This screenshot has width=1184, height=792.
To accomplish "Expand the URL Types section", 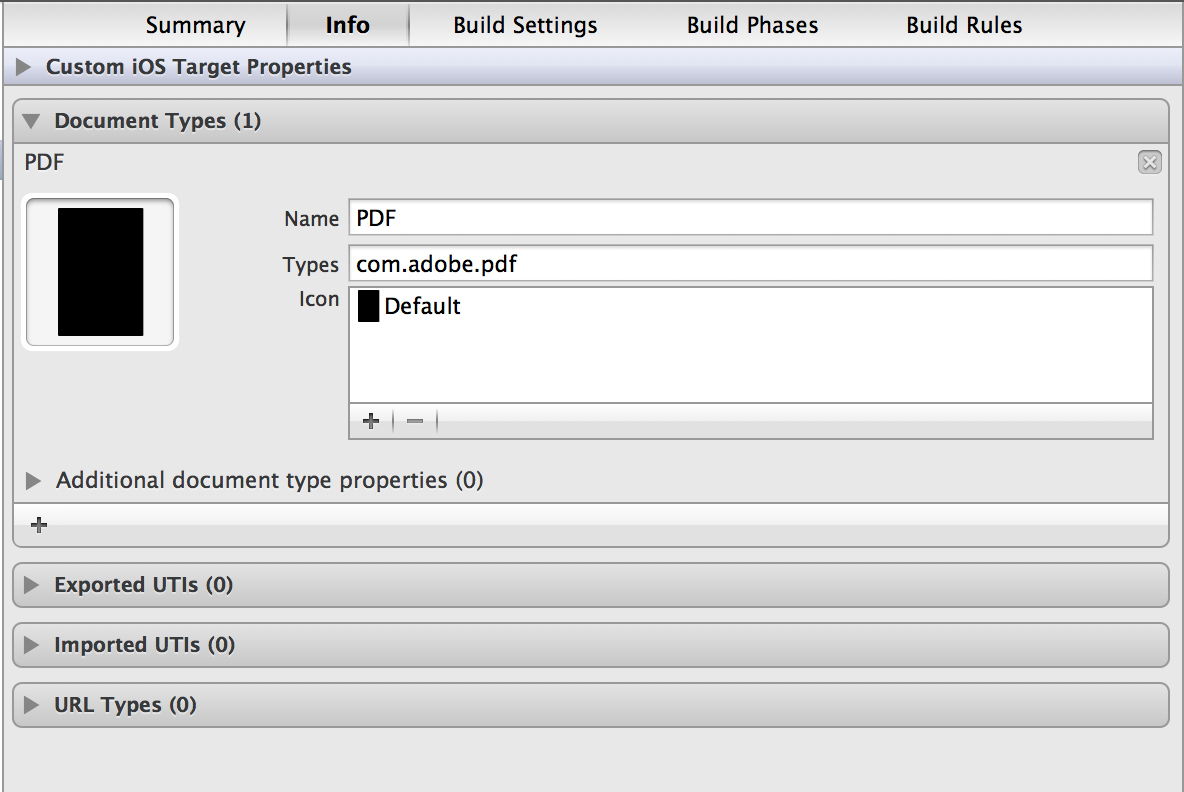I will pyautogui.click(x=32, y=705).
